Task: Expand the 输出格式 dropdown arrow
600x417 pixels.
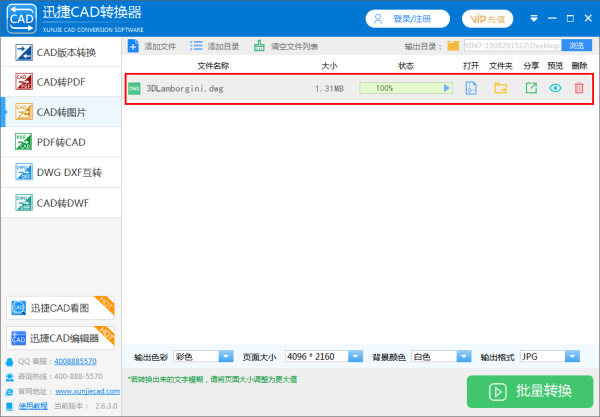Action: [x=572, y=357]
